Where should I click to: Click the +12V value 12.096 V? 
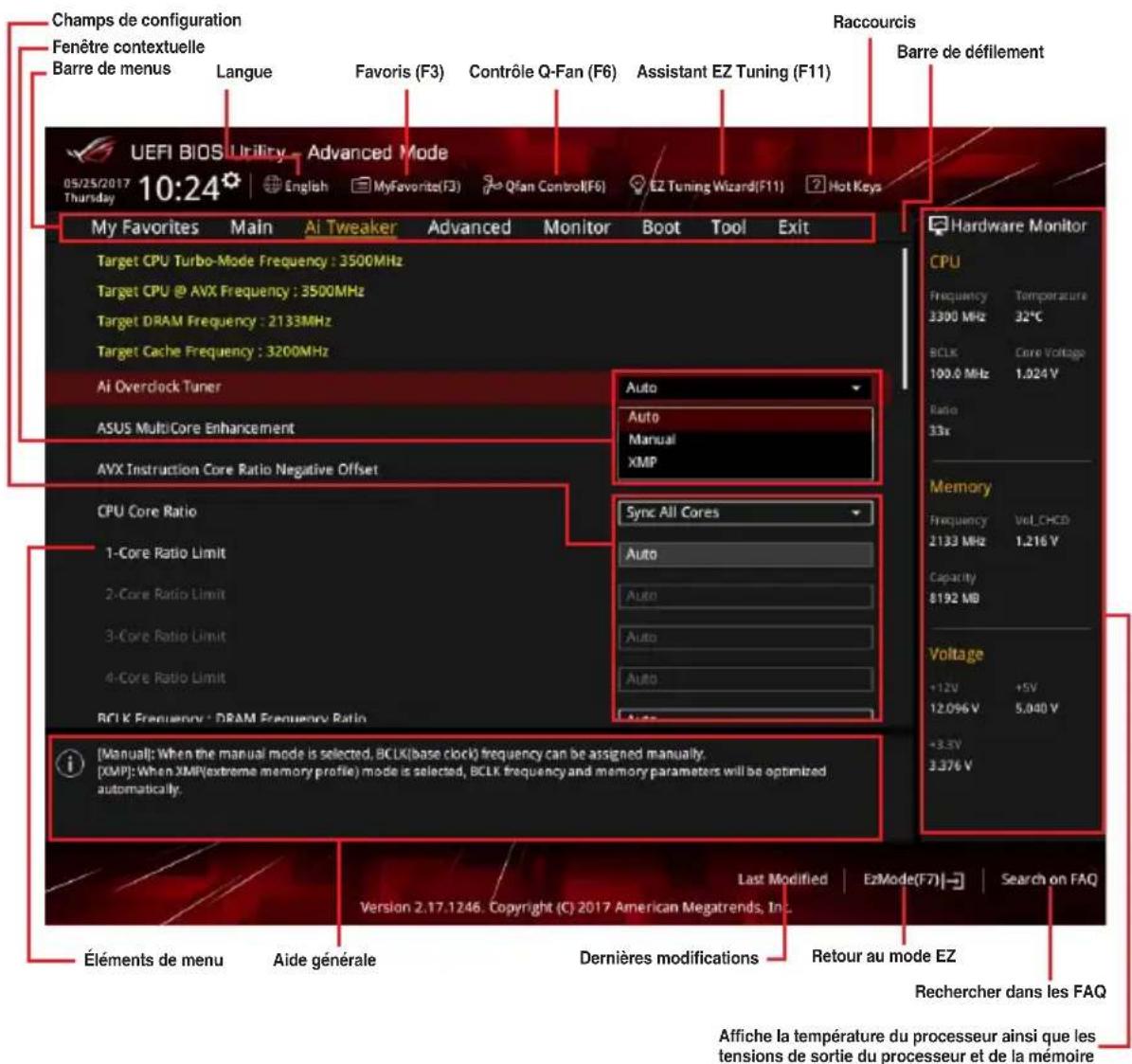(955, 709)
